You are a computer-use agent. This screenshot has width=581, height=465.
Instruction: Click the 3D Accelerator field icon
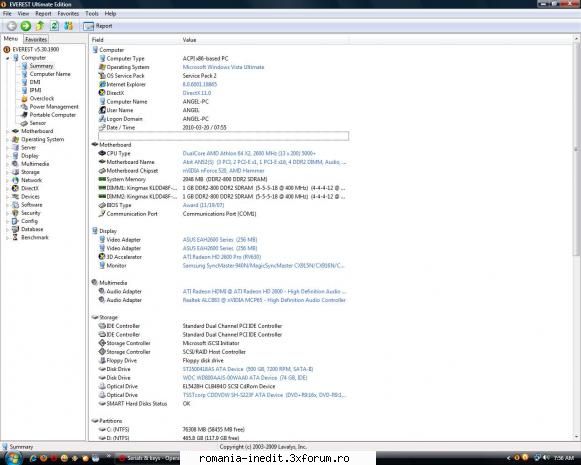[x=102, y=256]
